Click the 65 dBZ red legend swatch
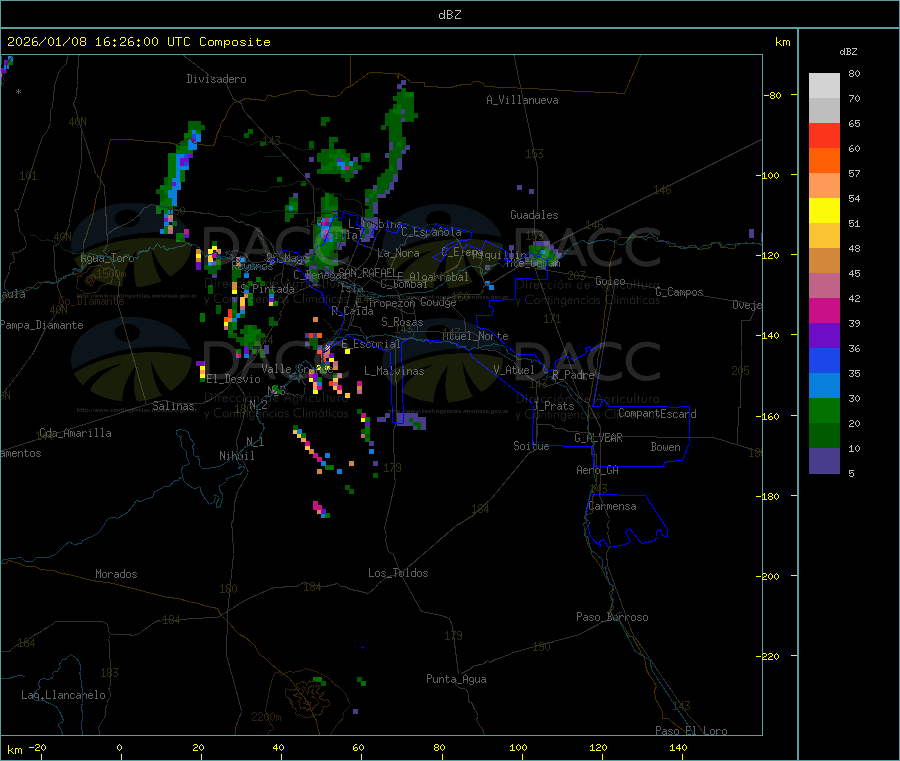 click(824, 135)
